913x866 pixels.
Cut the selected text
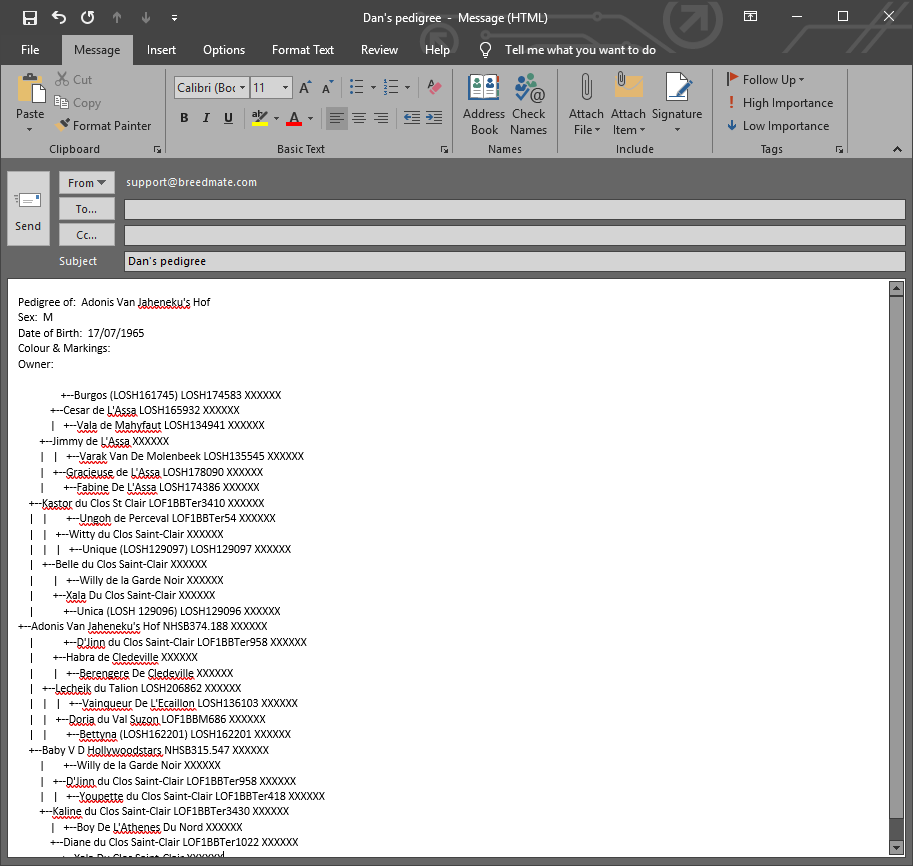click(73, 79)
